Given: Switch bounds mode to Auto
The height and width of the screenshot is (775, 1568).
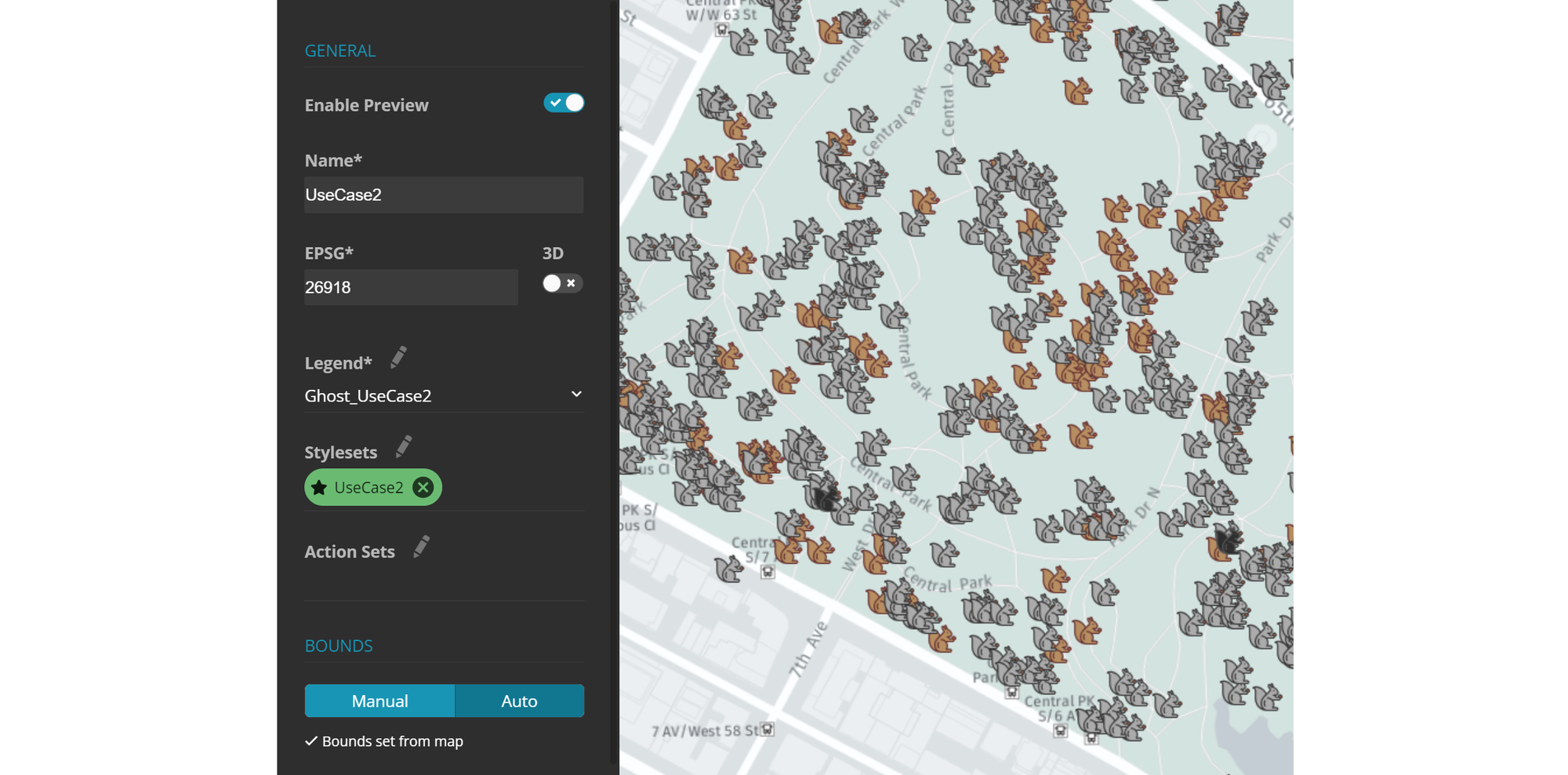Looking at the screenshot, I should click(x=520, y=700).
